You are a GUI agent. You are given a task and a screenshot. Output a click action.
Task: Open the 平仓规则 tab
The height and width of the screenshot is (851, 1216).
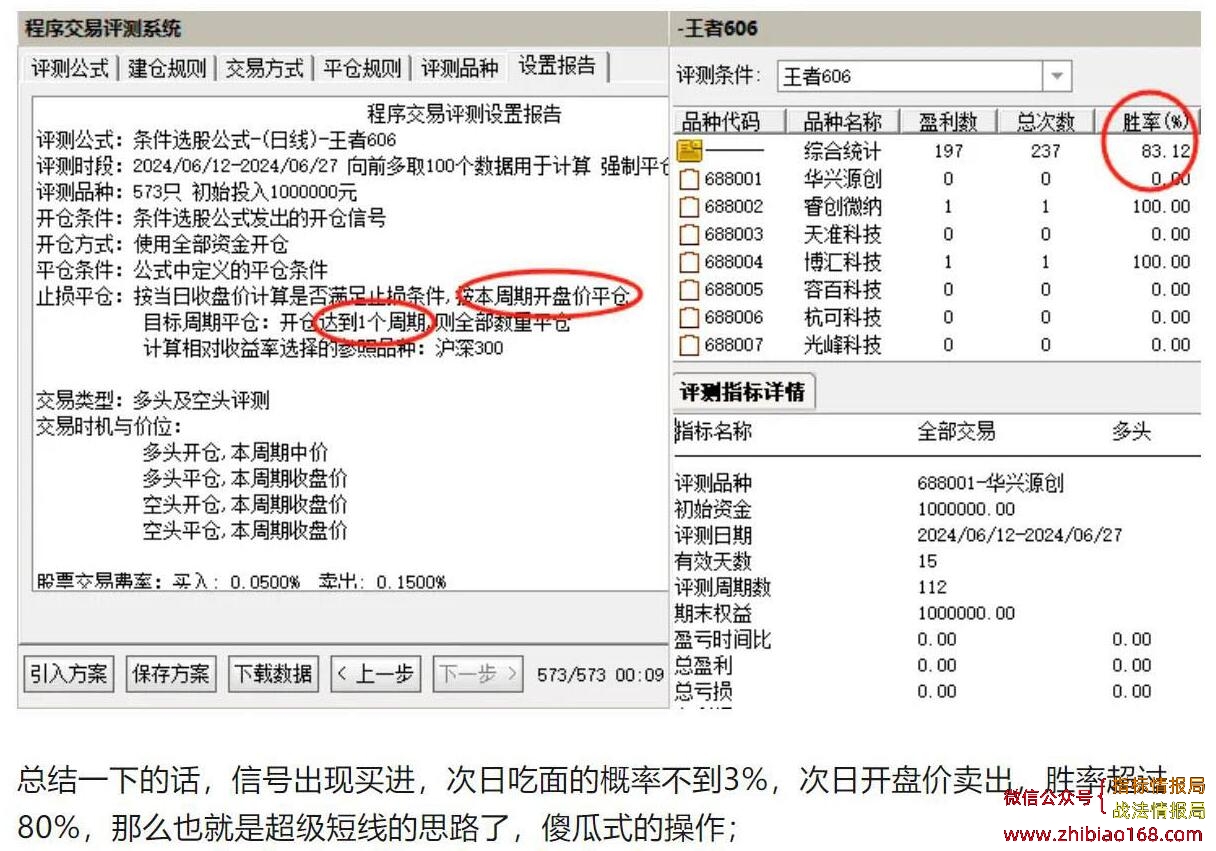(361, 69)
